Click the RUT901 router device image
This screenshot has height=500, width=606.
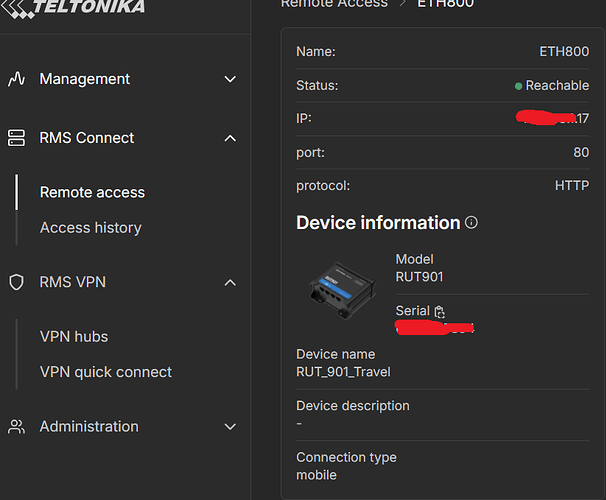(x=341, y=288)
